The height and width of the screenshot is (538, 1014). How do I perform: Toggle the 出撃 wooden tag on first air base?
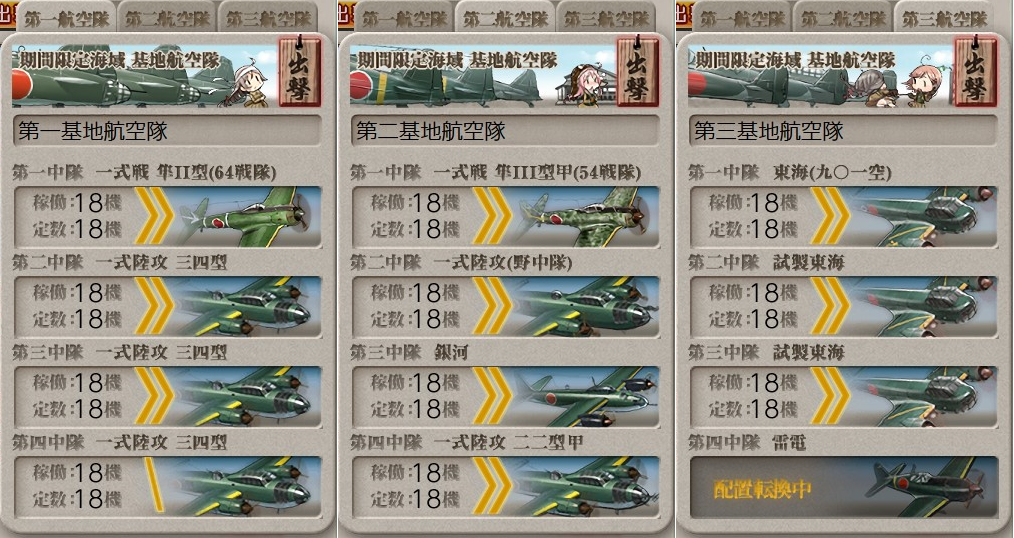[299, 71]
